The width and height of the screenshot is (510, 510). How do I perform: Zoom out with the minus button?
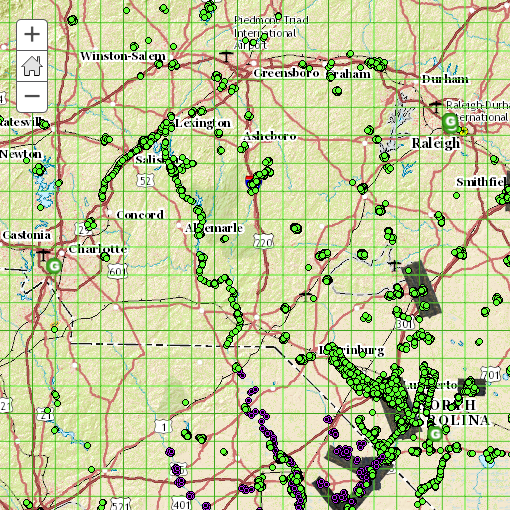pyautogui.click(x=32, y=96)
